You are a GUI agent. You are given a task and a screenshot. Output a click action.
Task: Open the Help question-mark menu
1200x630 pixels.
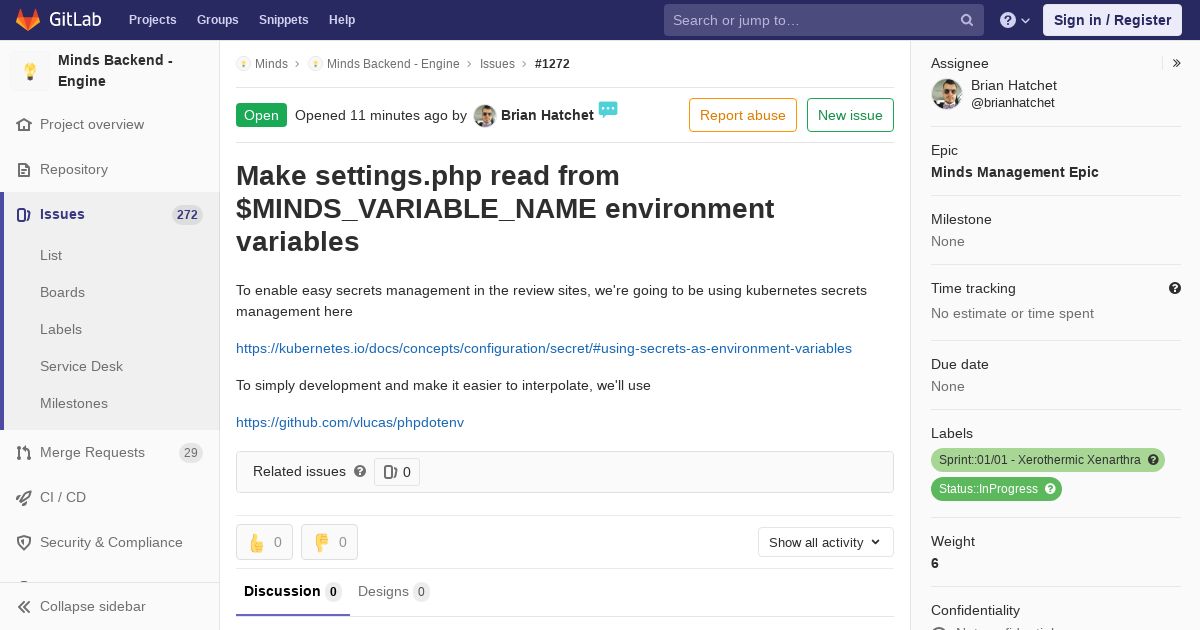(x=1015, y=20)
